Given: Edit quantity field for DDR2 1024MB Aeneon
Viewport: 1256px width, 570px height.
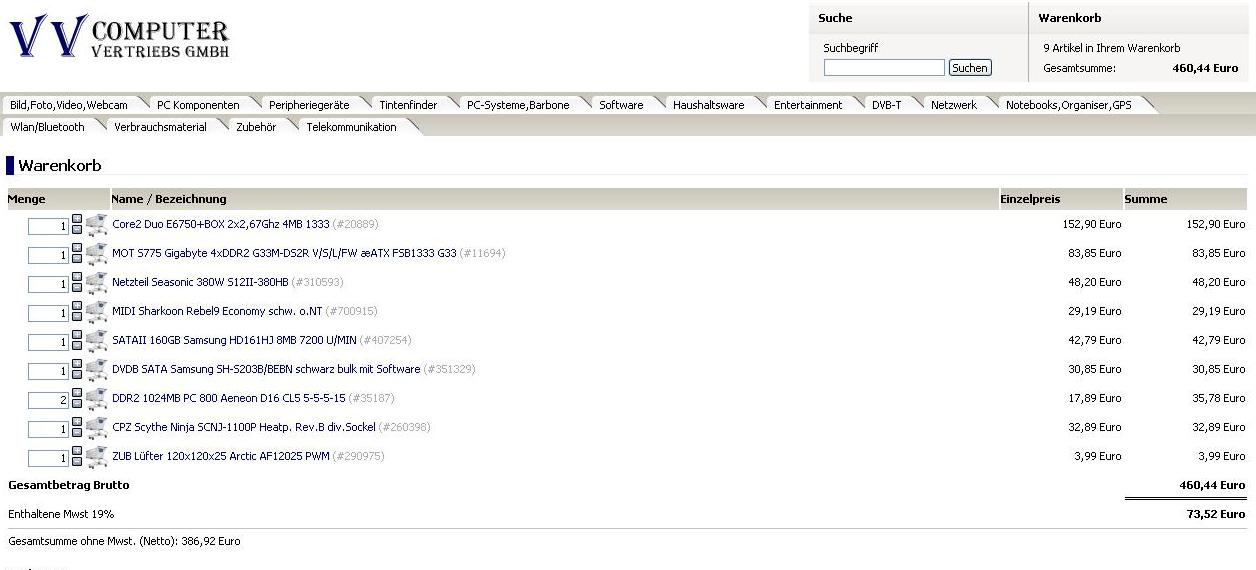Looking at the screenshot, I should (x=48, y=401).
